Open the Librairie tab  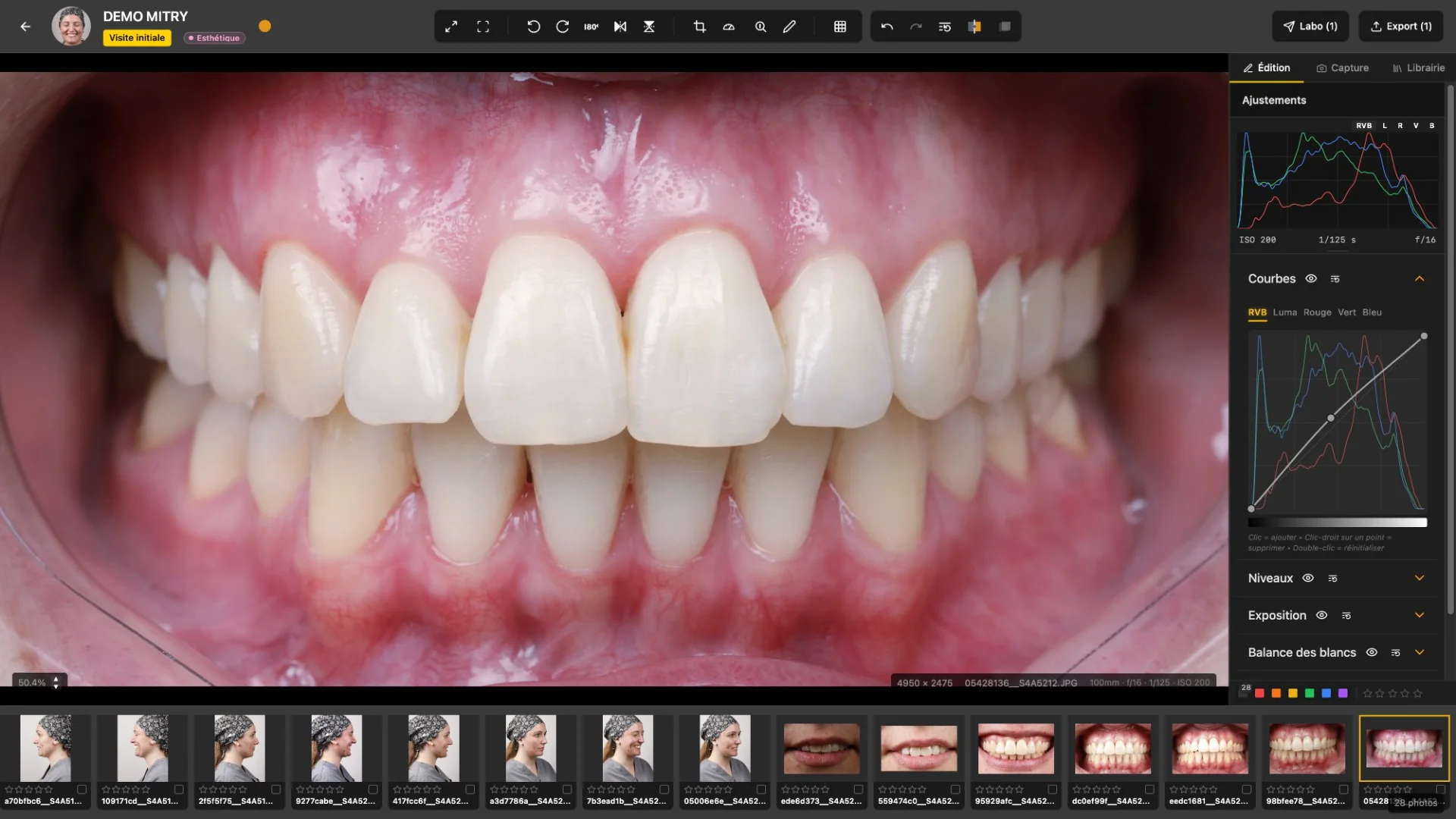tap(1418, 67)
